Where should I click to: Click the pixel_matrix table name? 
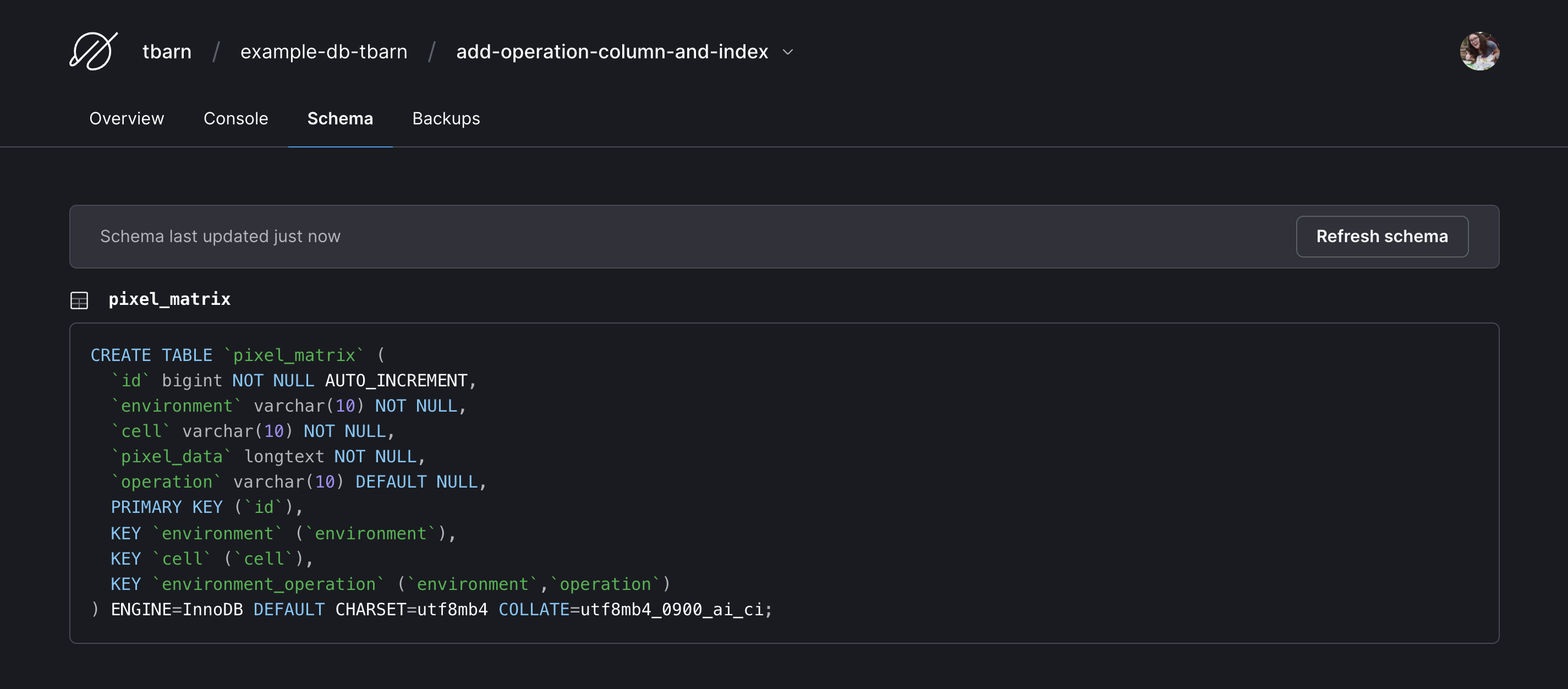click(x=169, y=299)
